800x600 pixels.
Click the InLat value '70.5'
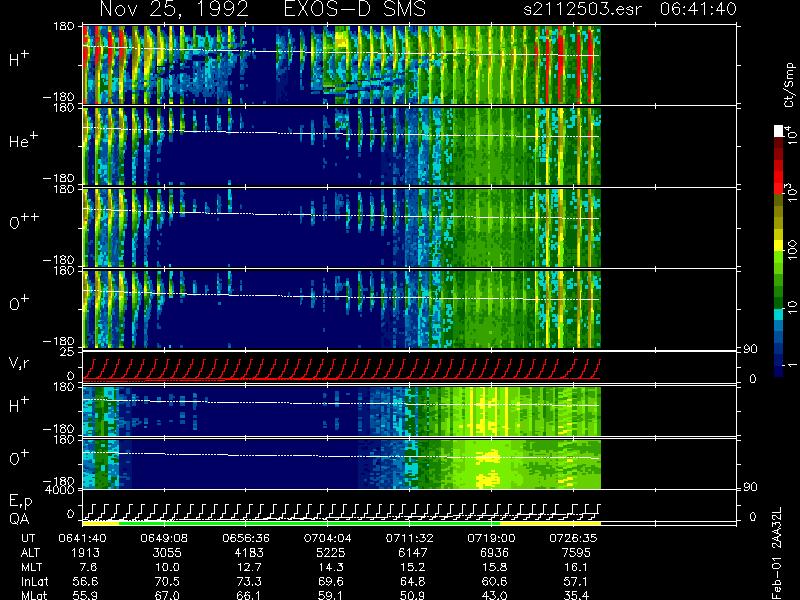167,582
